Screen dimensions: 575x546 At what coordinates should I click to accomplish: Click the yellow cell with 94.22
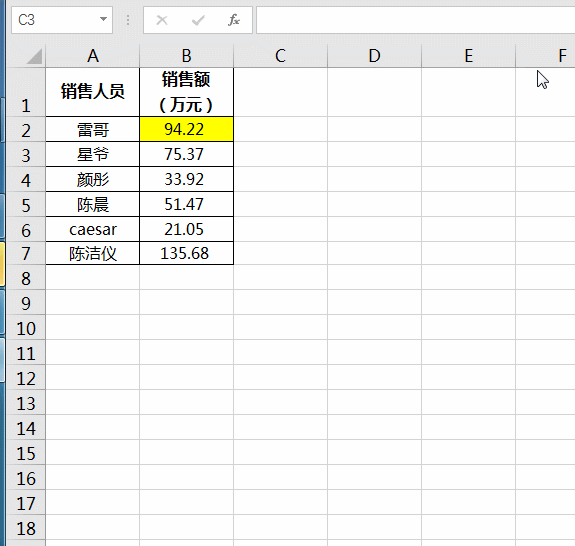[x=186, y=129]
